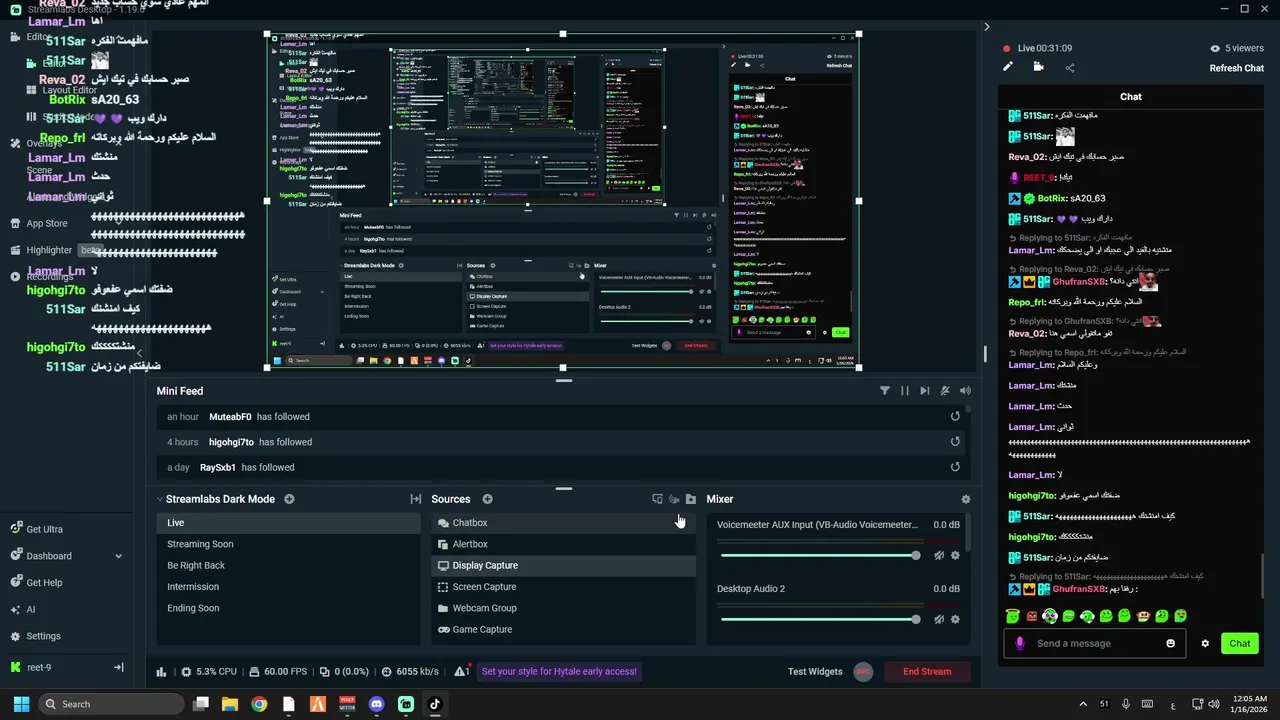Open Mixer advanced audio settings gear
1280x720 pixels.
[965, 499]
